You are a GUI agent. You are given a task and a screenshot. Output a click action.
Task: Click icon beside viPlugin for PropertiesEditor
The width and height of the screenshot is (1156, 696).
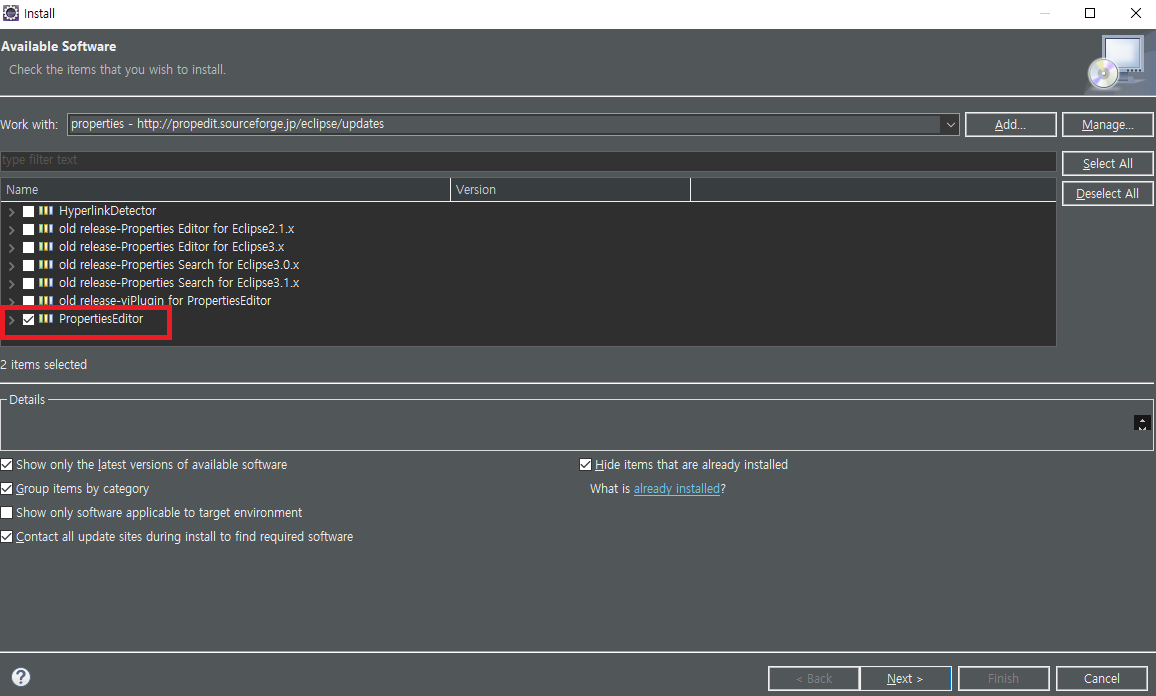pos(46,300)
